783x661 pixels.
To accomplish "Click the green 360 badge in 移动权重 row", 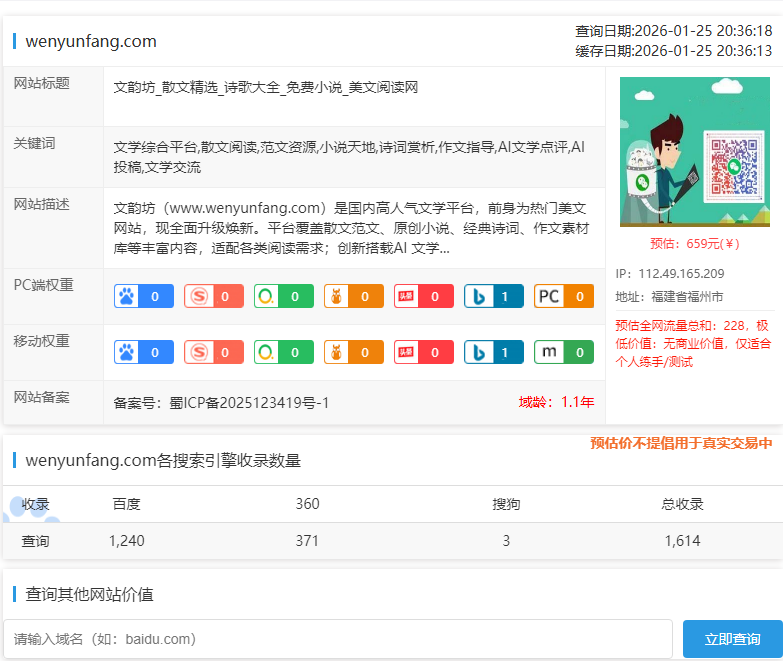I will [x=284, y=352].
